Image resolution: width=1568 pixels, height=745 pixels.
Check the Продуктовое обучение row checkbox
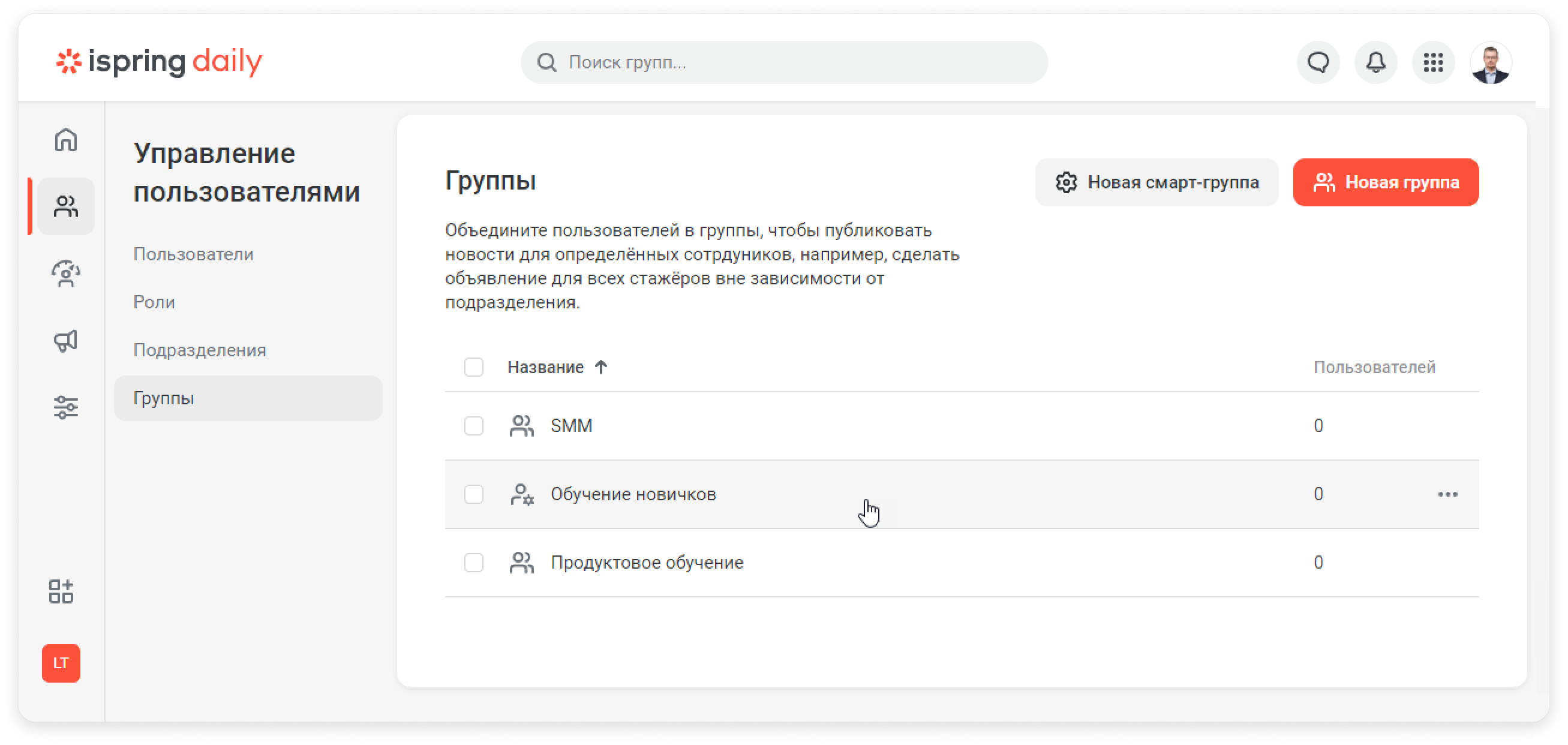tap(473, 563)
